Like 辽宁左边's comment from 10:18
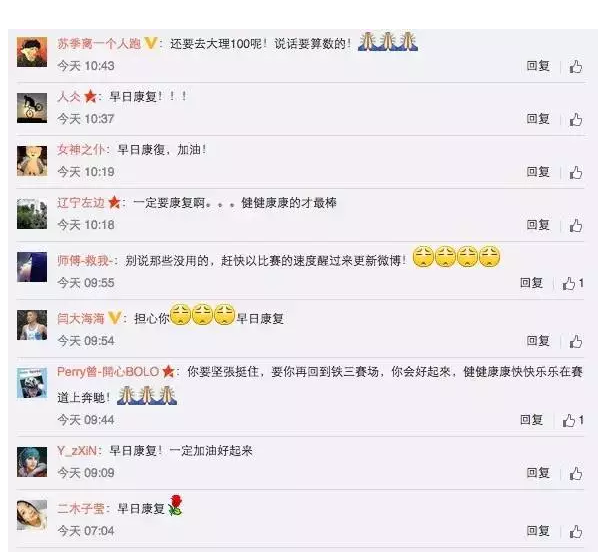Screen dimensions: 602x558 [576, 226]
